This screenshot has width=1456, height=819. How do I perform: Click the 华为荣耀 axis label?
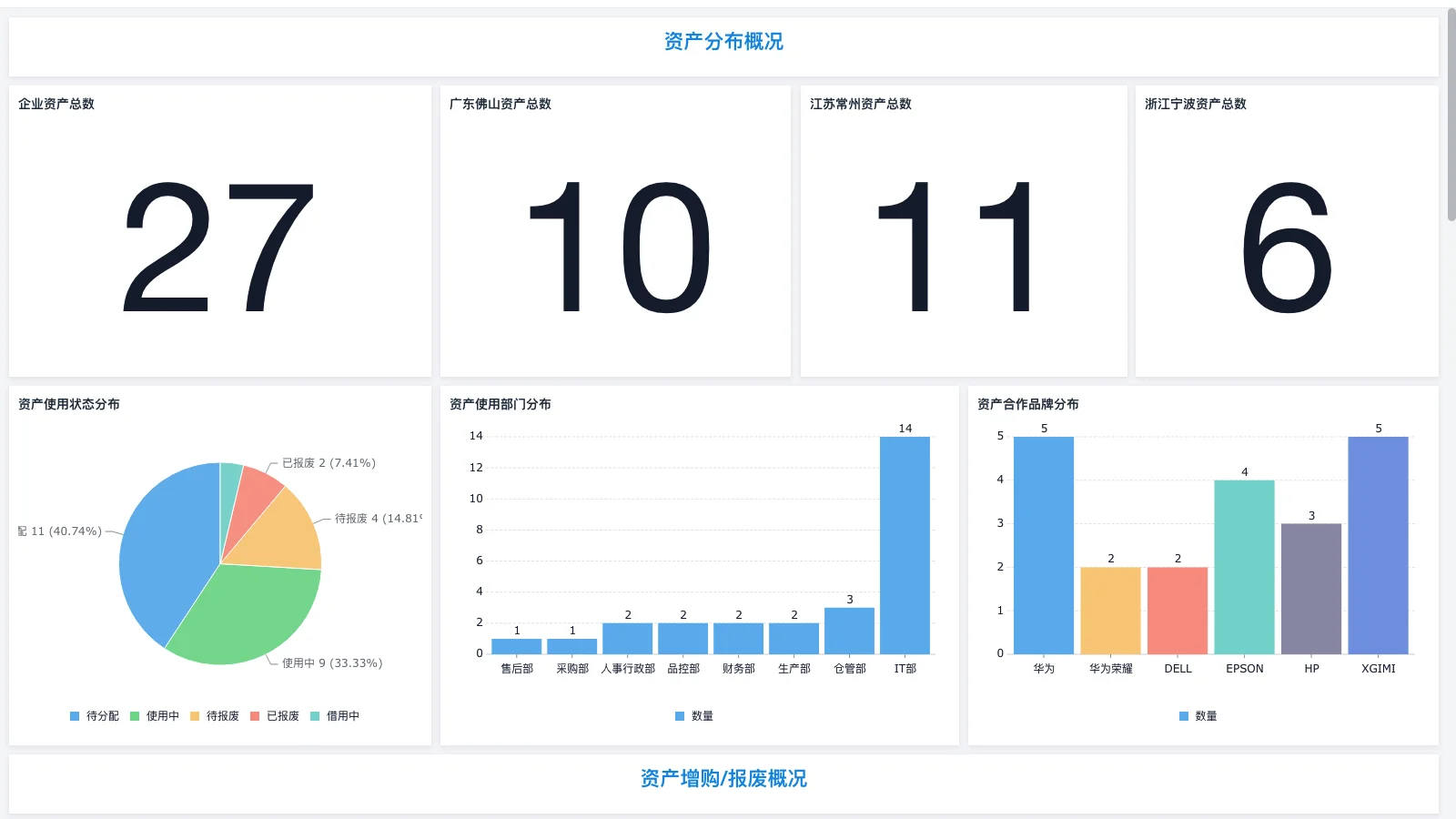(1110, 669)
